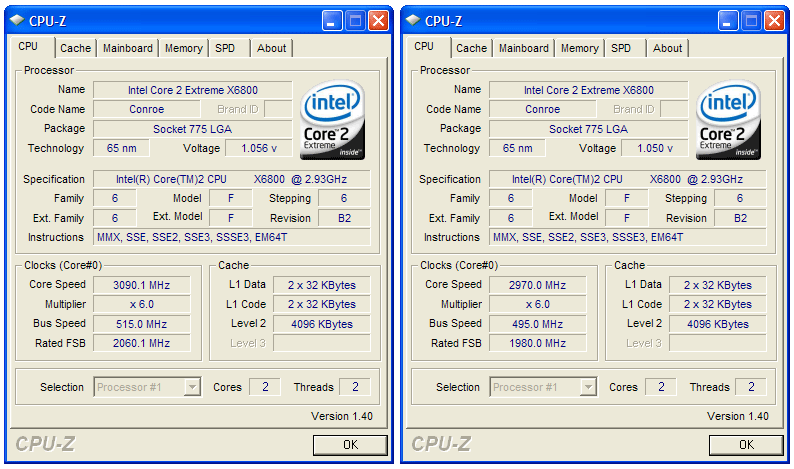Open the Mainboard tab in the left window
Viewport: 794px width, 469px height.
[x=128, y=48]
